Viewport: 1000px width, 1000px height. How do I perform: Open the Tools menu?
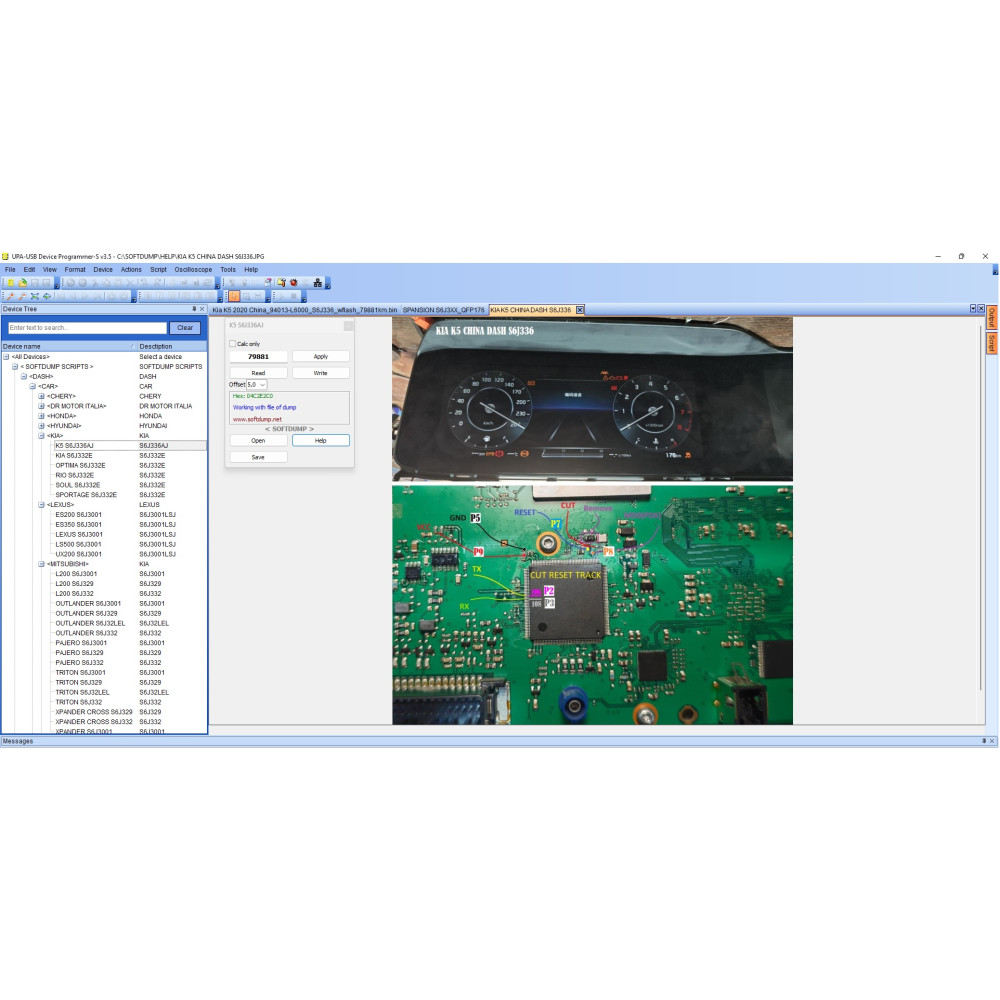pos(228,270)
